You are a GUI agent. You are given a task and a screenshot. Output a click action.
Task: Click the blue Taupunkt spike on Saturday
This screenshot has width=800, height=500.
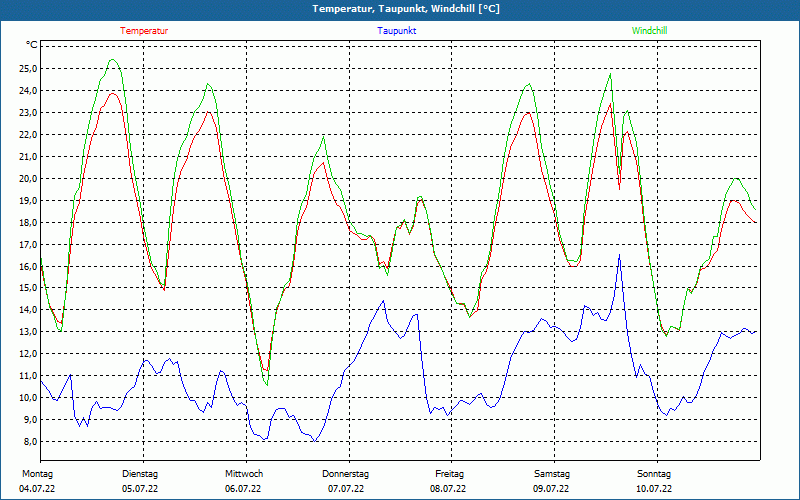pyautogui.click(x=619, y=256)
